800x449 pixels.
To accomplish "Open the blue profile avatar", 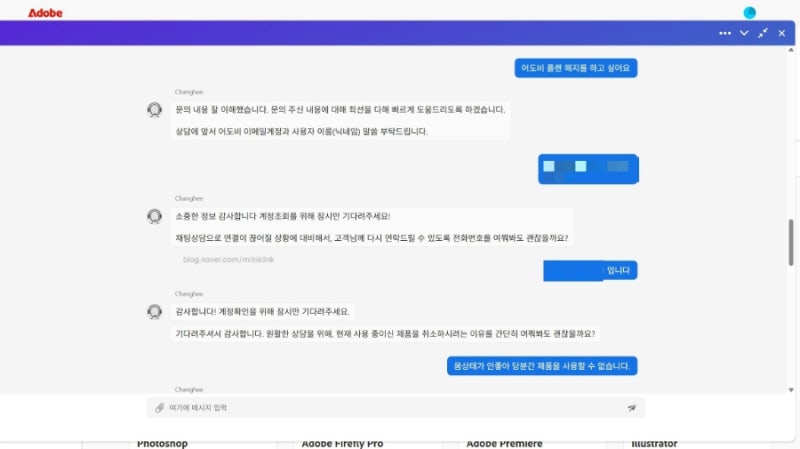I will pos(749,13).
